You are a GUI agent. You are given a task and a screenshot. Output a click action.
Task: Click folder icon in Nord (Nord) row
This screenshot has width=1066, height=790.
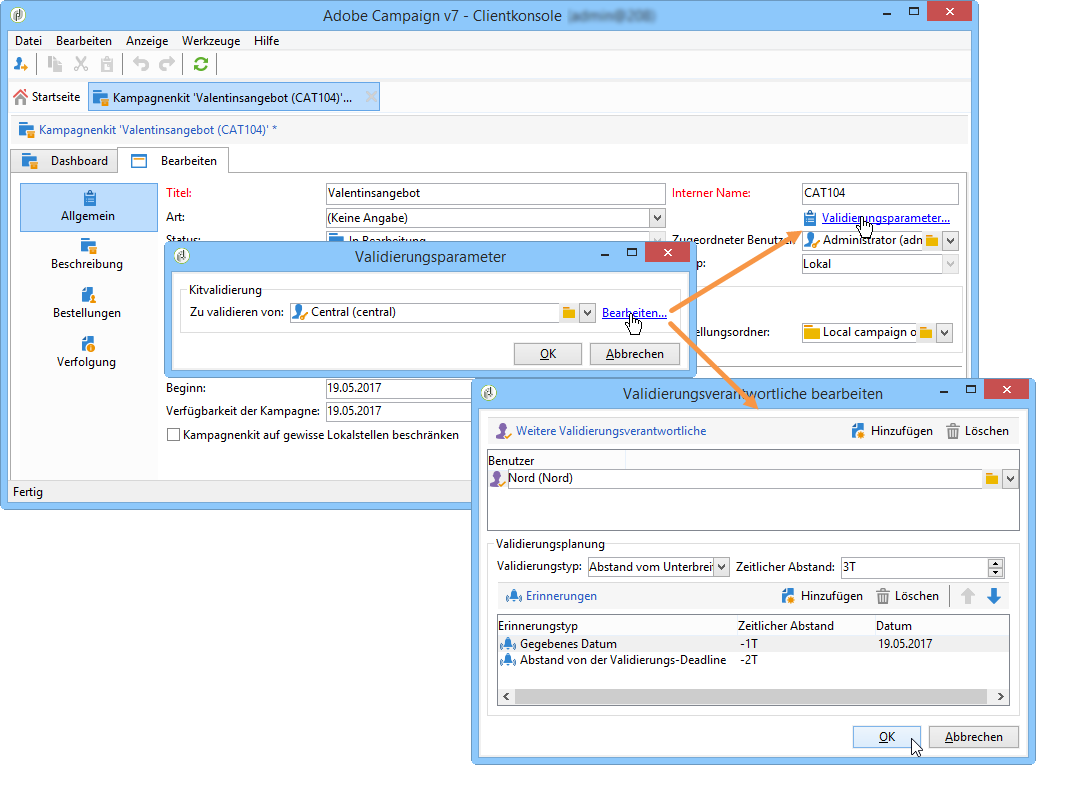point(991,479)
